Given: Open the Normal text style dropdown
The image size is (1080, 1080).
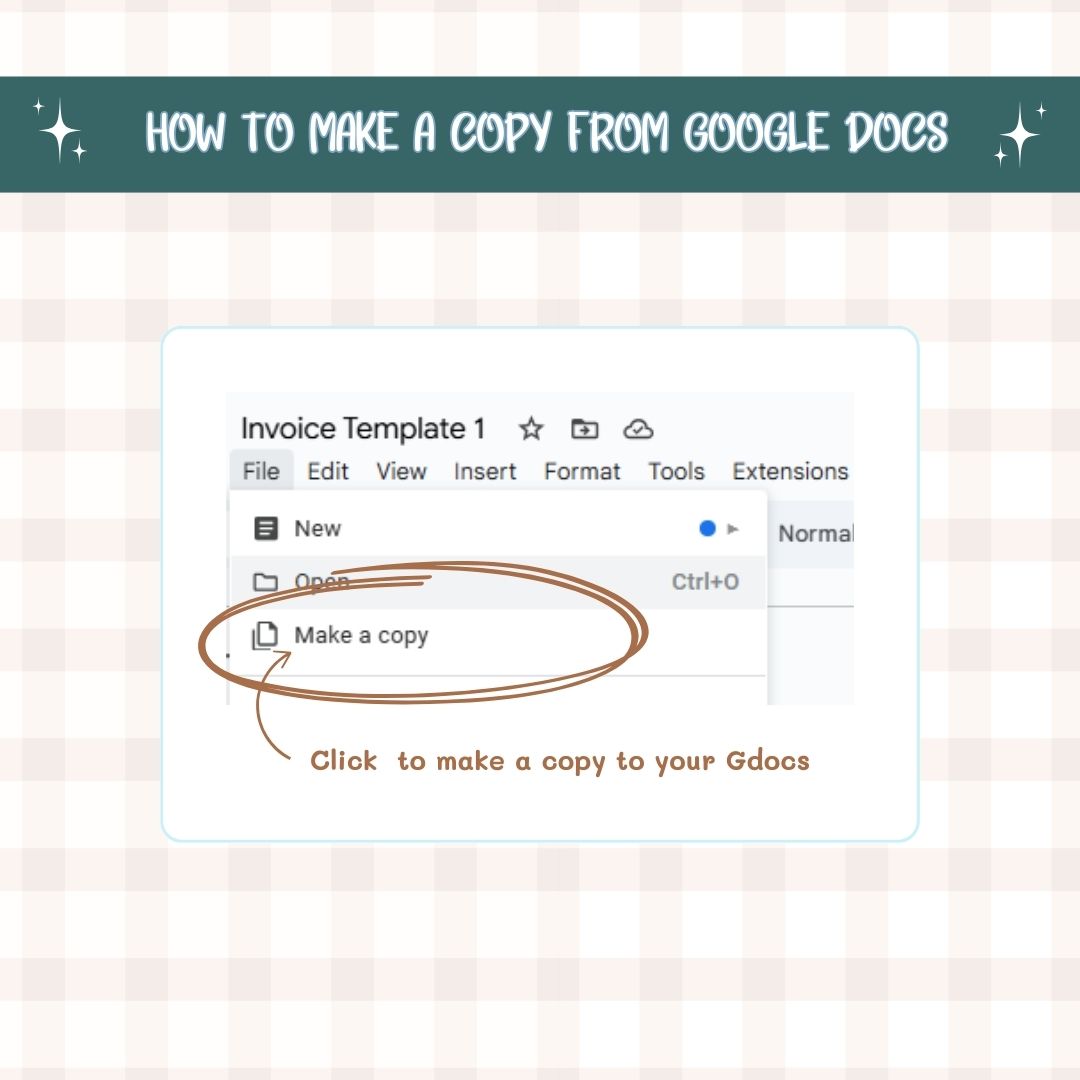Looking at the screenshot, I should click(814, 534).
